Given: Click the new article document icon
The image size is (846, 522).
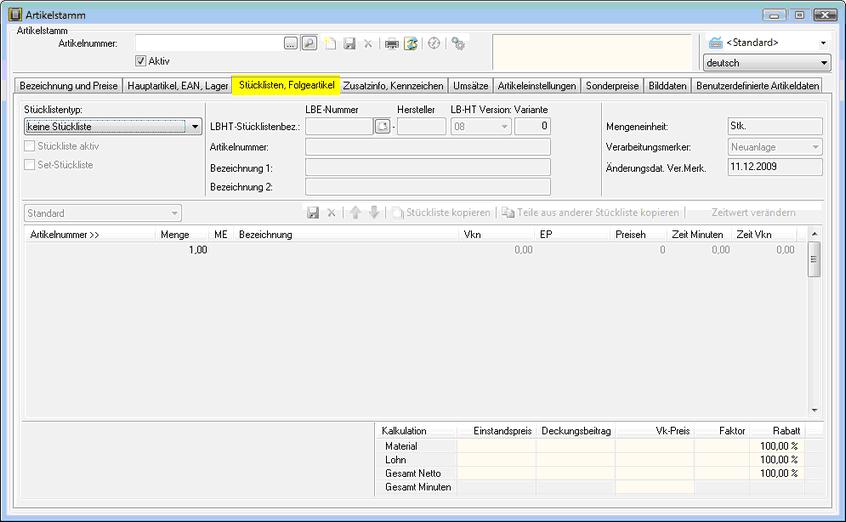Looking at the screenshot, I should coord(330,44).
